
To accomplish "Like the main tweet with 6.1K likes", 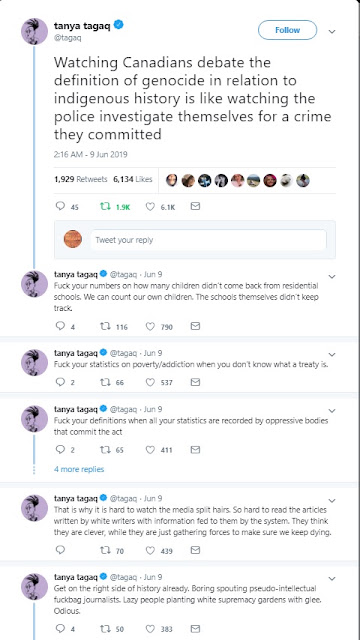I will (150, 207).
